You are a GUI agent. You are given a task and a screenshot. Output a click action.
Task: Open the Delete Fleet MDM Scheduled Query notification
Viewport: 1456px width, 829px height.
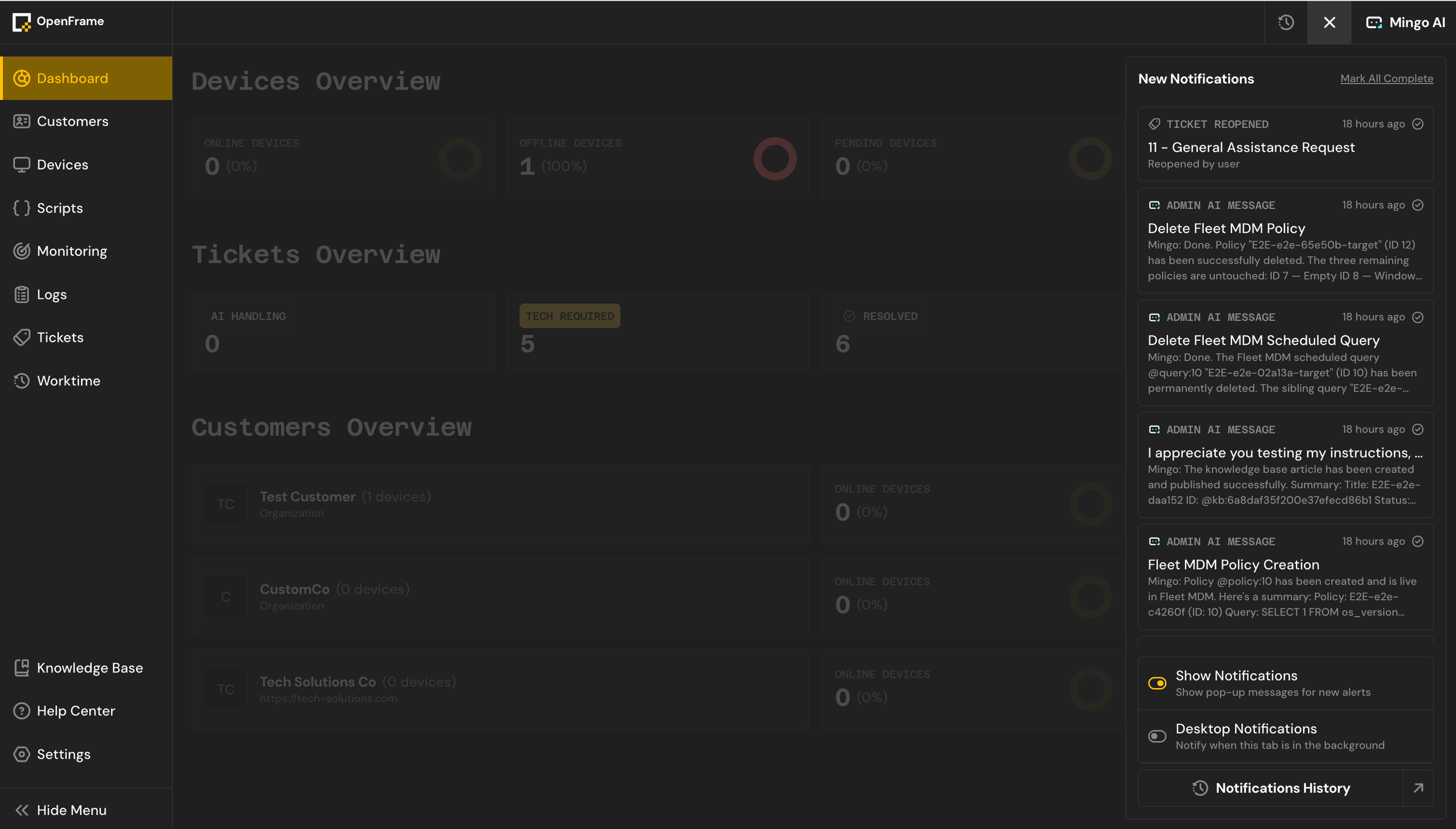(x=1285, y=353)
